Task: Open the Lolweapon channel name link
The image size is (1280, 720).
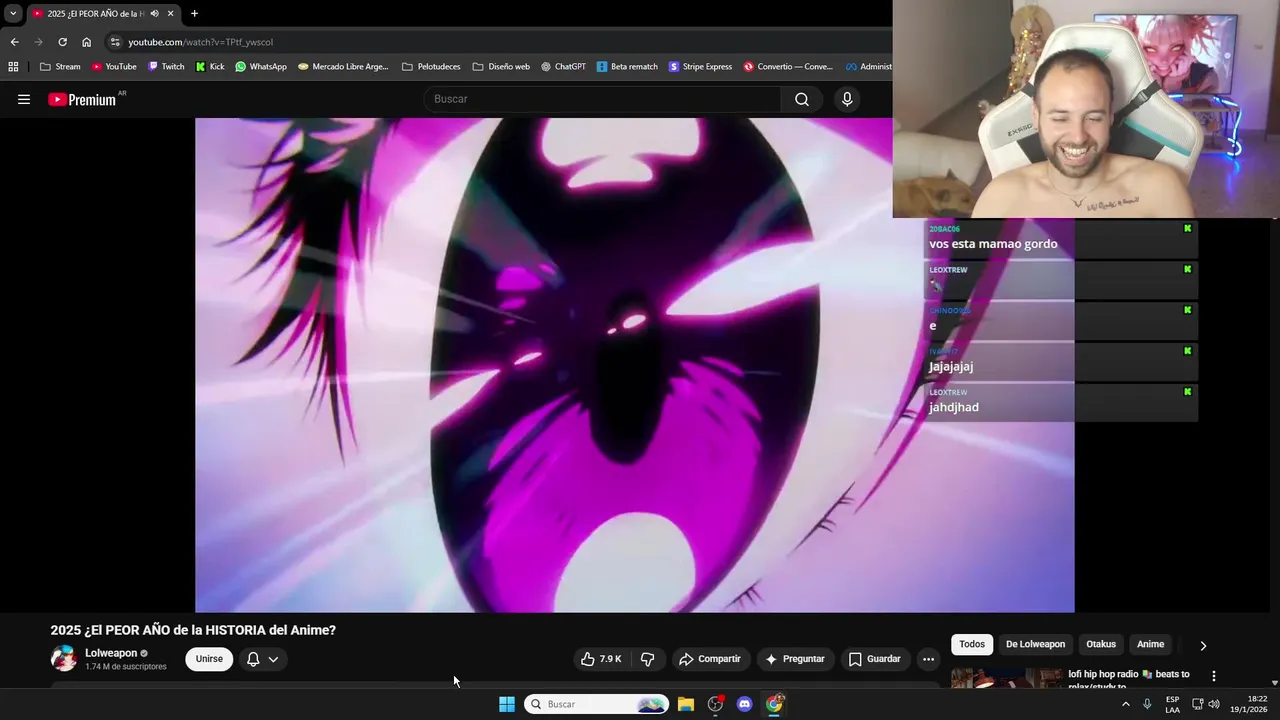Action: 111,653
